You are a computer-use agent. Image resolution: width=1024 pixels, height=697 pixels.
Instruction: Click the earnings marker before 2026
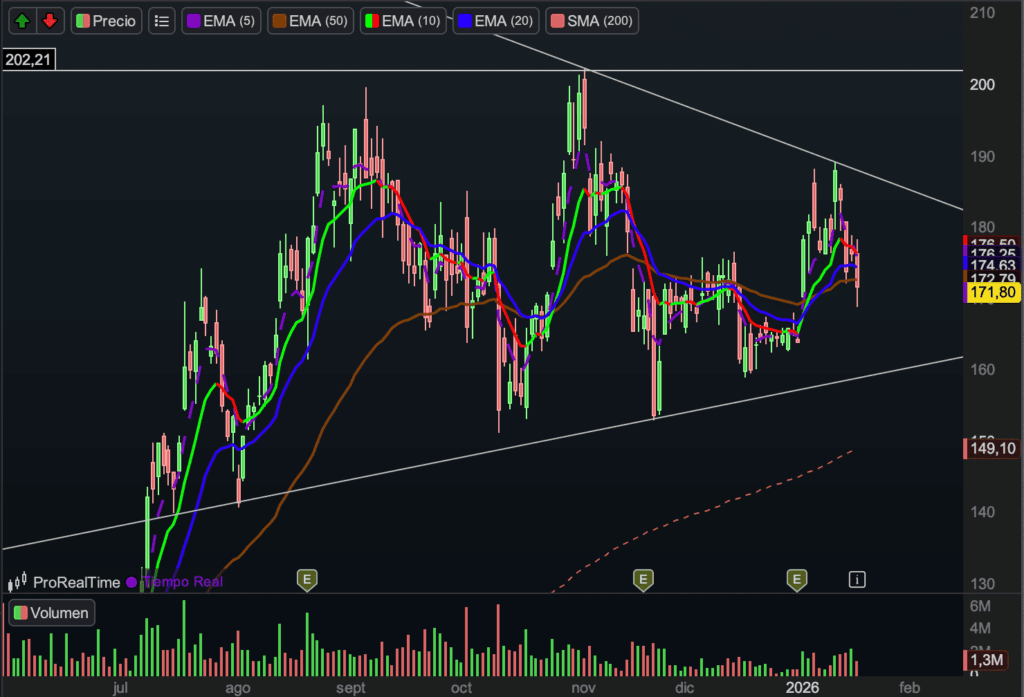797,579
